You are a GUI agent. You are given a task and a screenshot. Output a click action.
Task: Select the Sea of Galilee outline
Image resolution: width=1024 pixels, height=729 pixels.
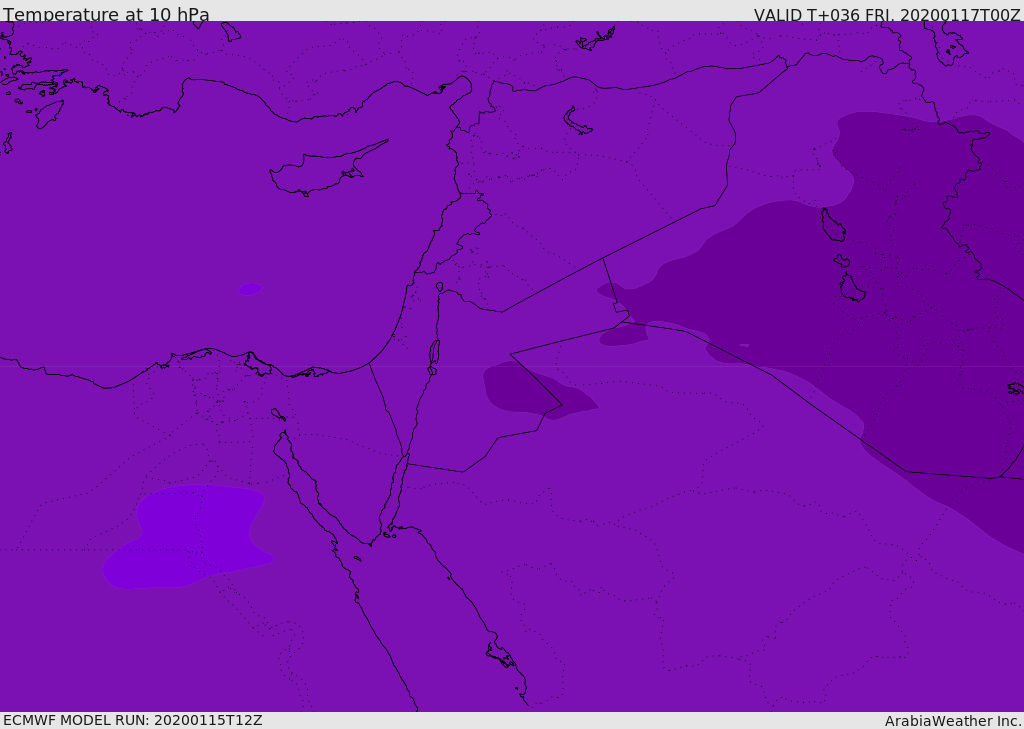click(x=439, y=287)
